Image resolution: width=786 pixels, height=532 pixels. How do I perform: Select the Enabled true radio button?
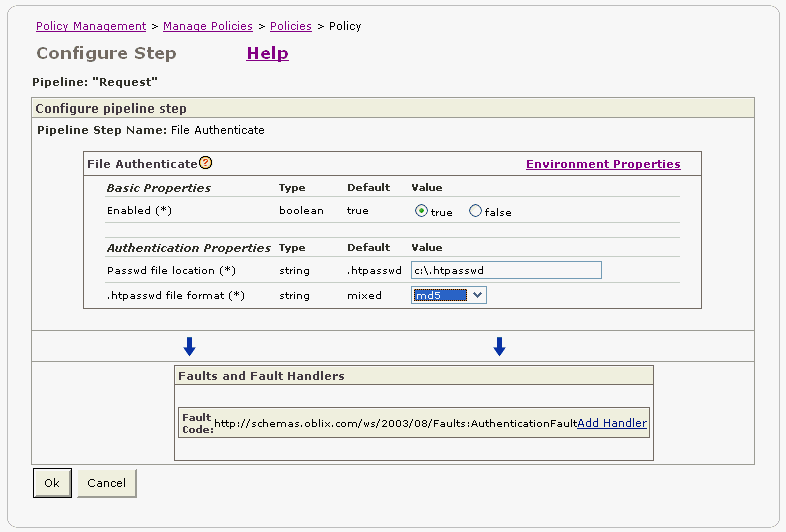point(421,211)
